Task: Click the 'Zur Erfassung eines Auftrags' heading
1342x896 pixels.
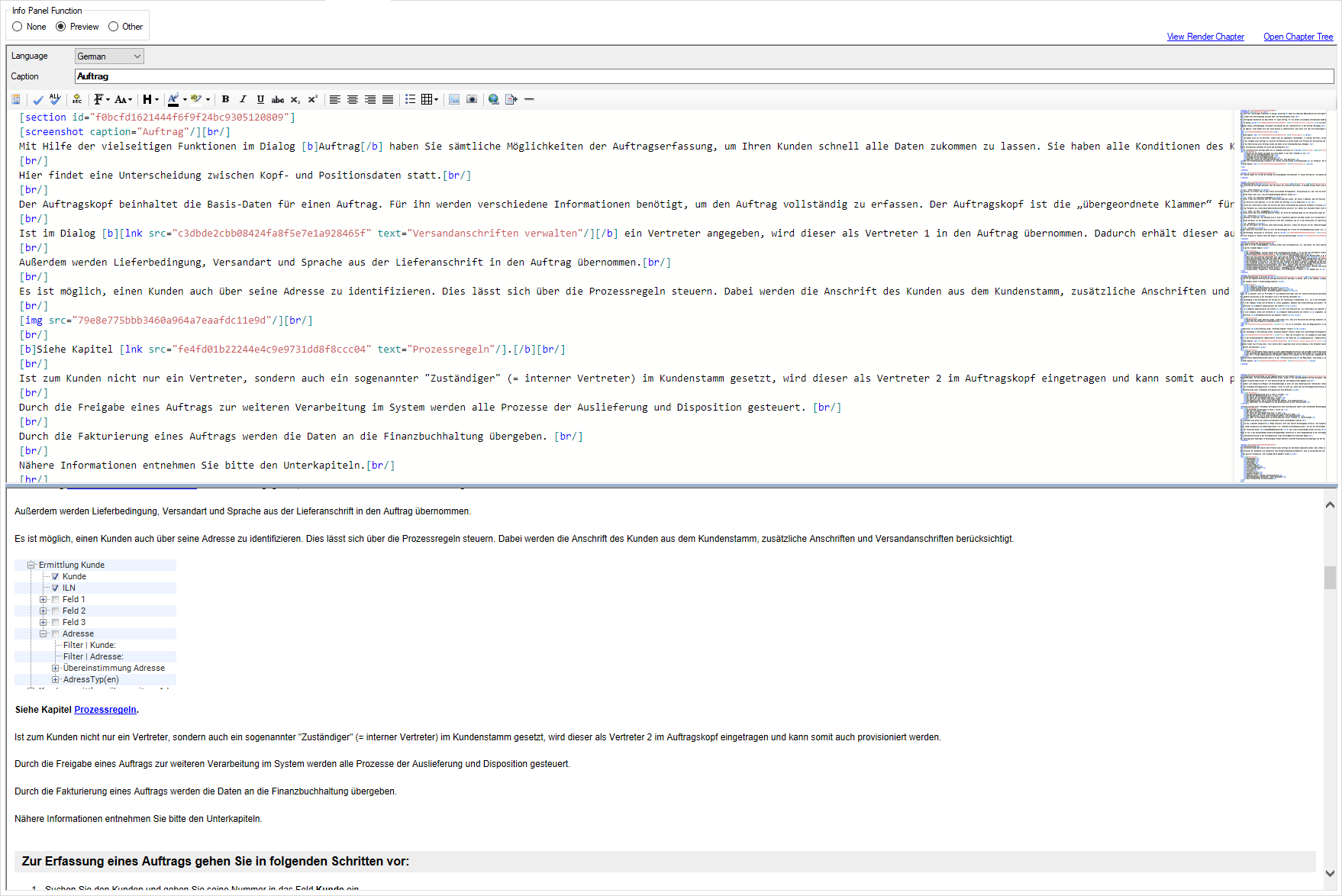Action: 215,861
